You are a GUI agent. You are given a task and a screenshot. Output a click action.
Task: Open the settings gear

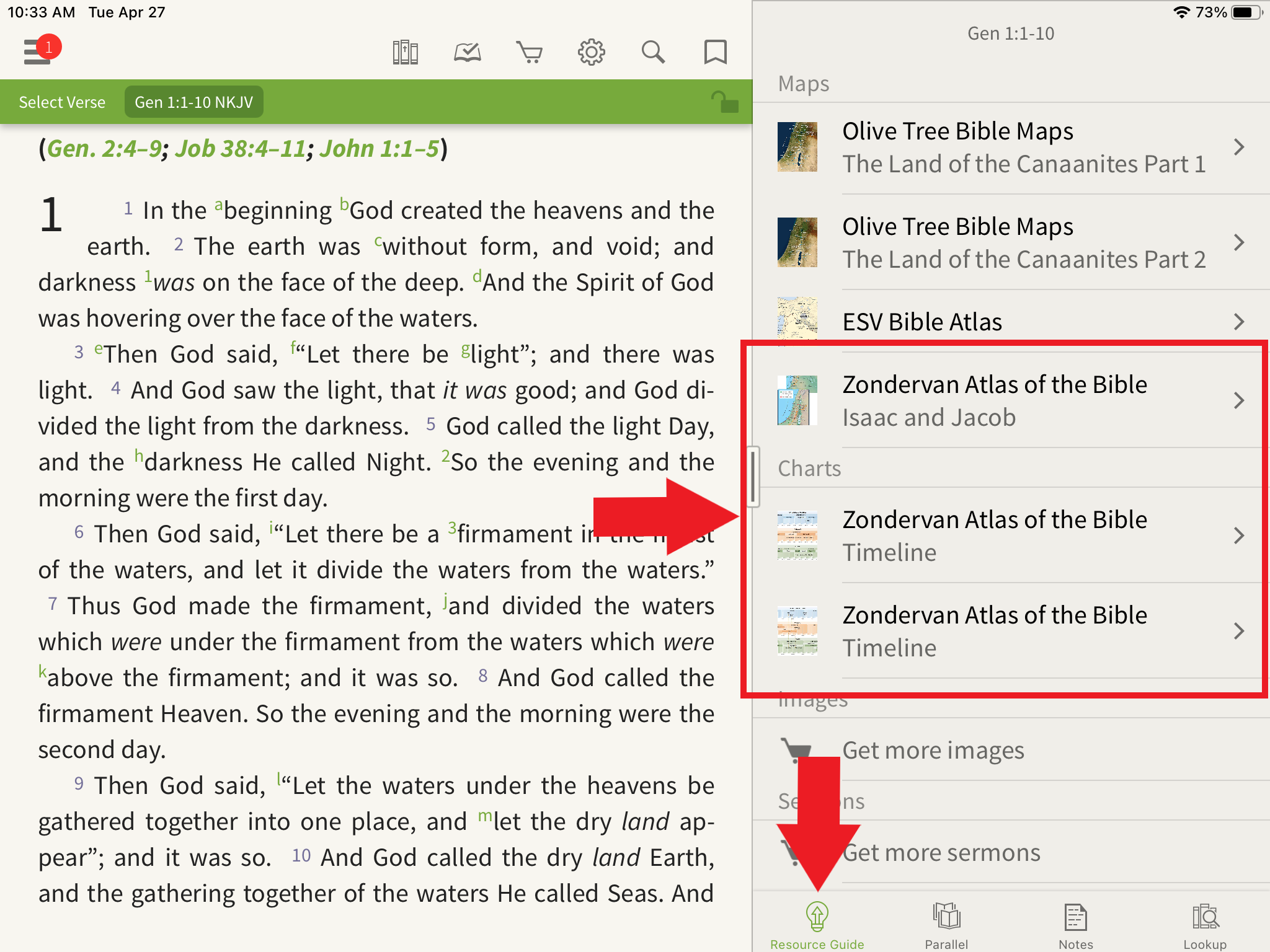[x=592, y=53]
